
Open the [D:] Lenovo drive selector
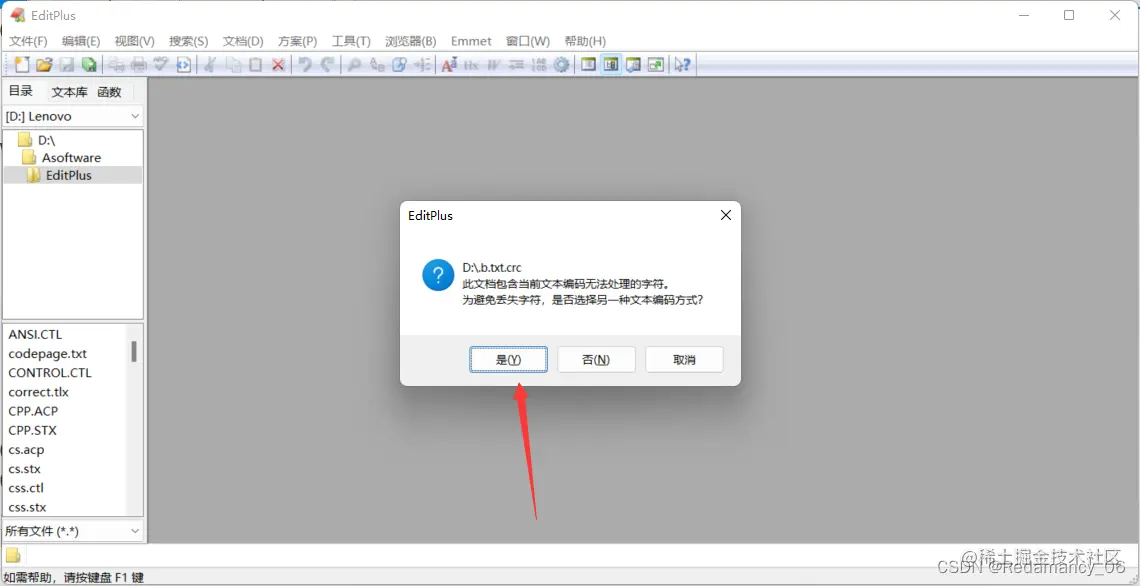pos(72,115)
